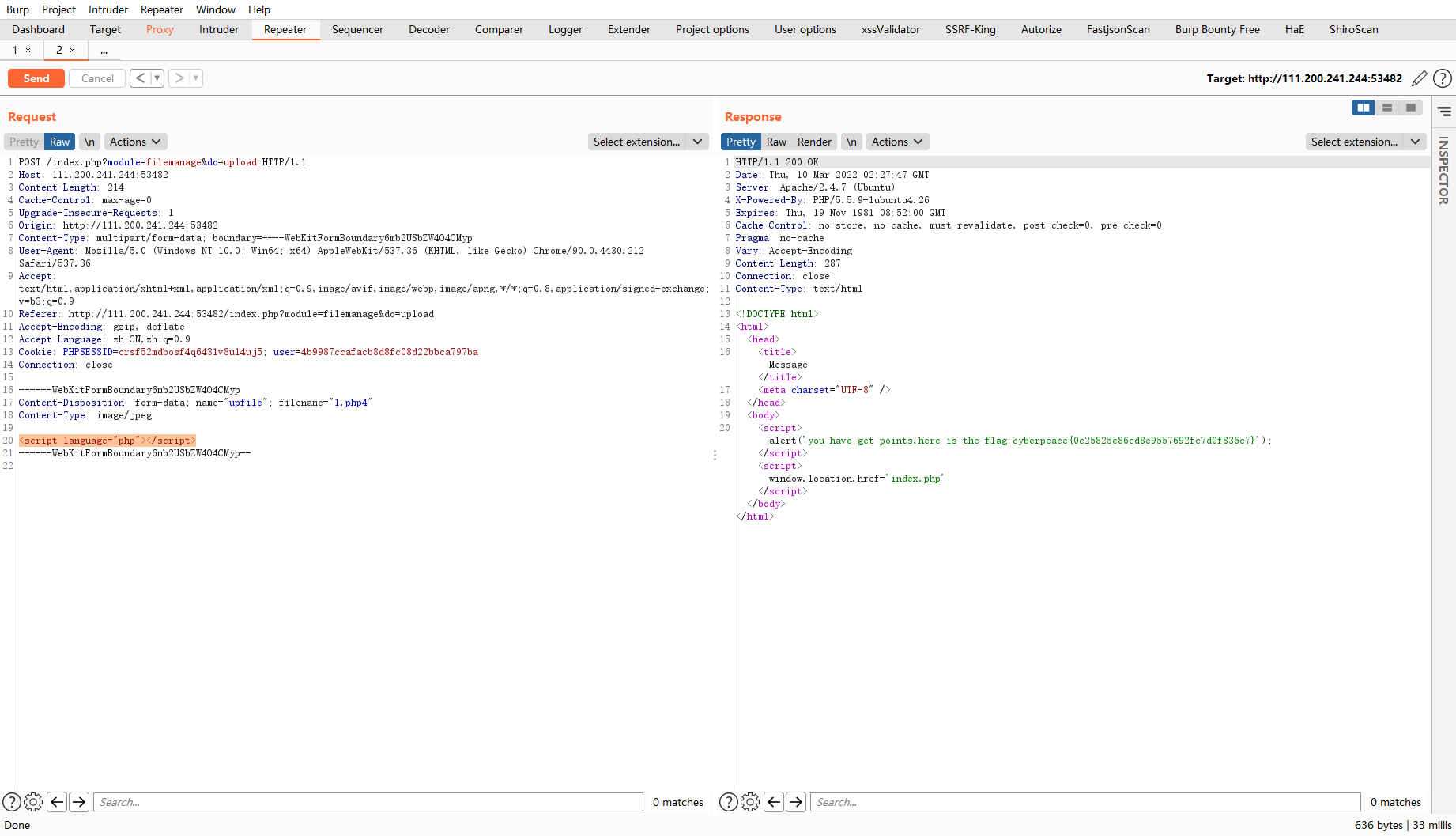The image size is (1456, 836).
Task: Open Request search help icon
Action: pyautogui.click(x=12, y=802)
